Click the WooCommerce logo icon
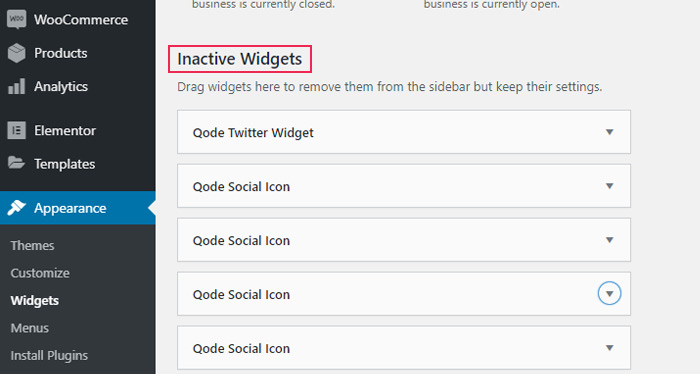Screen dimensions: 700x374 17,20
